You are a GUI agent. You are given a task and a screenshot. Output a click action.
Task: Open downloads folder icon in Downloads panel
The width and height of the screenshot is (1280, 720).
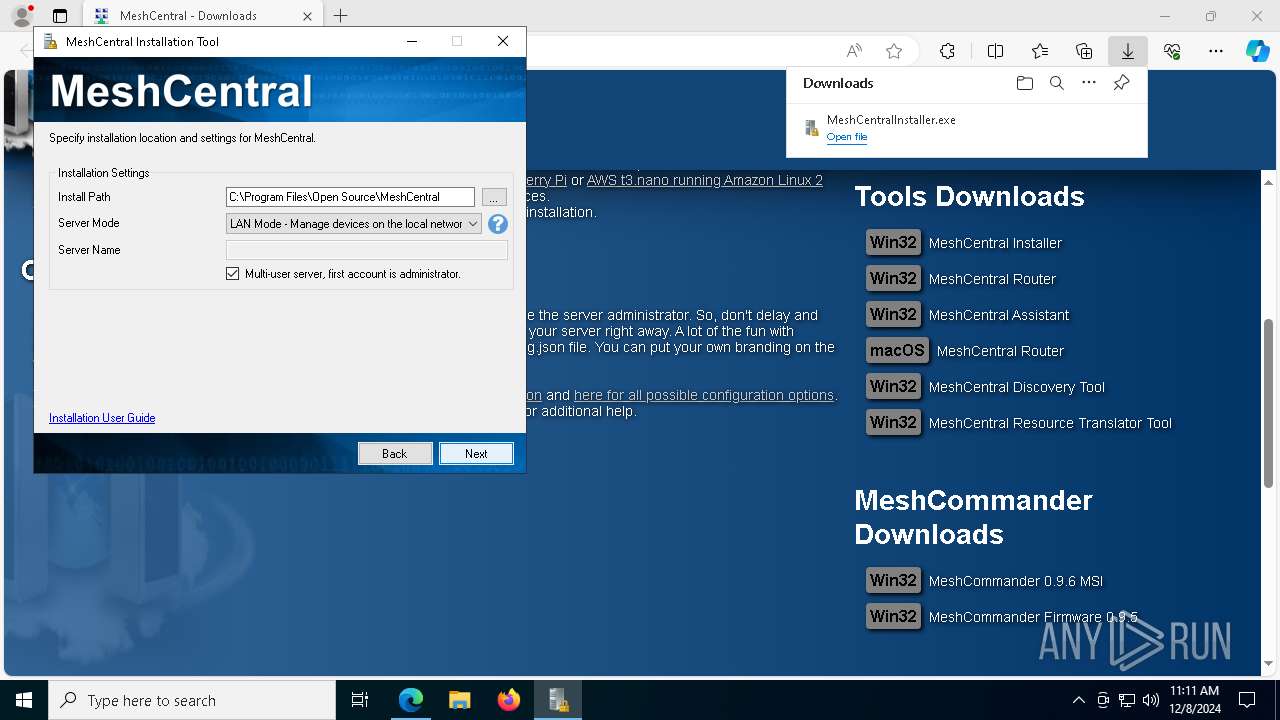[x=1024, y=83]
